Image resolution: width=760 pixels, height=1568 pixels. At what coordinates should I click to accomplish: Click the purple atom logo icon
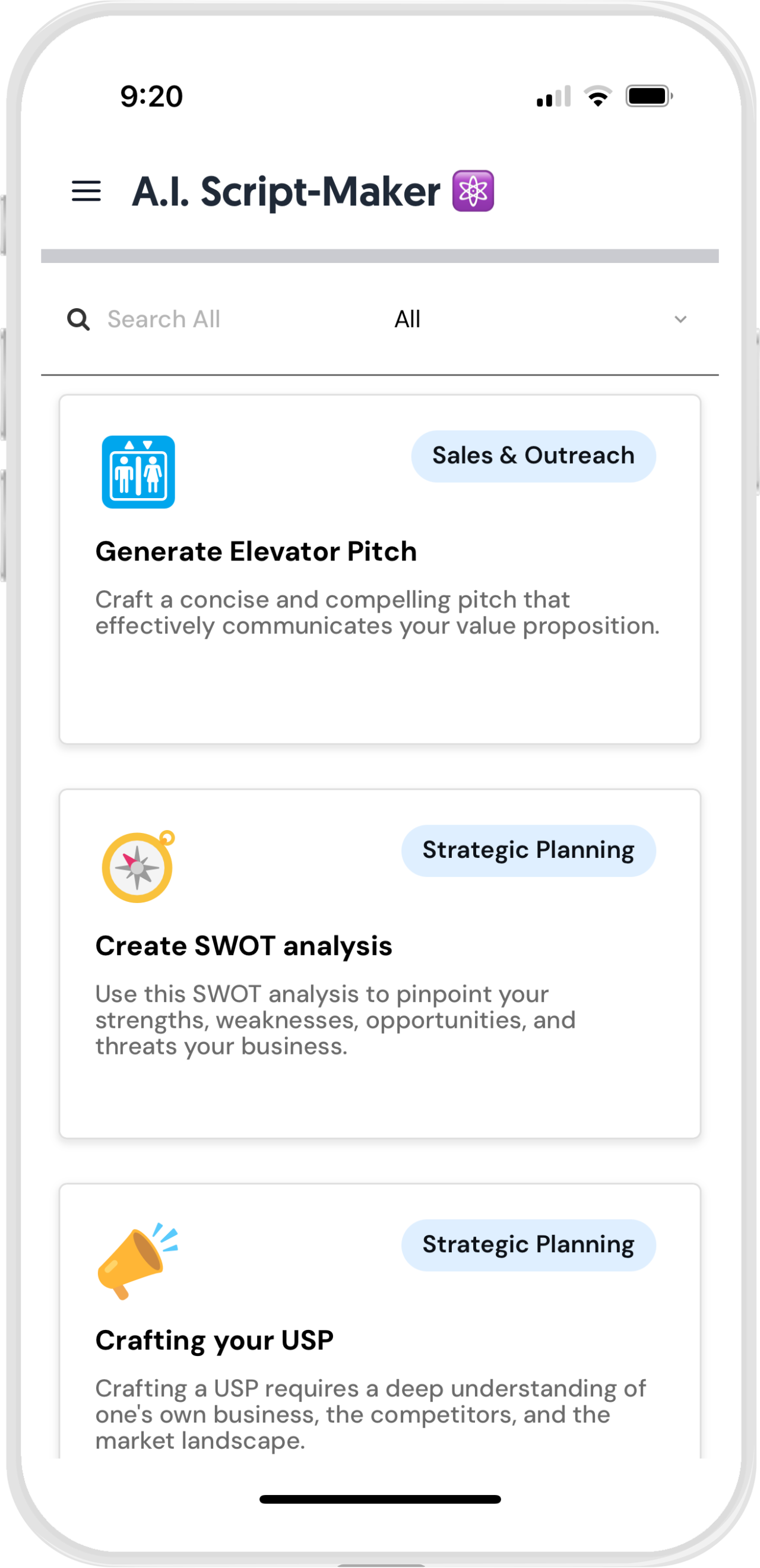473,191
